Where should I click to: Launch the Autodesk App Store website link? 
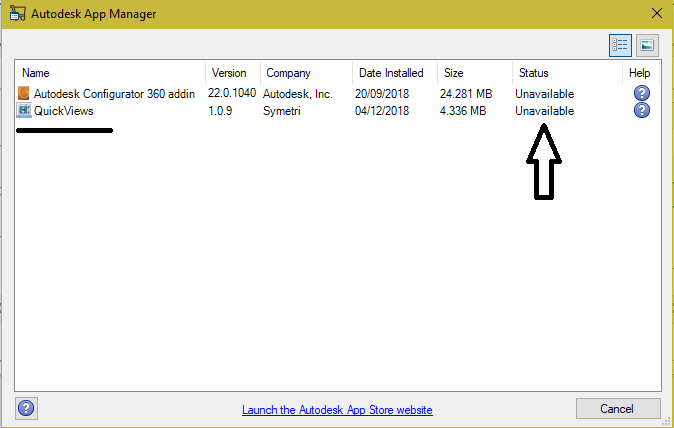tap(337, 410)
